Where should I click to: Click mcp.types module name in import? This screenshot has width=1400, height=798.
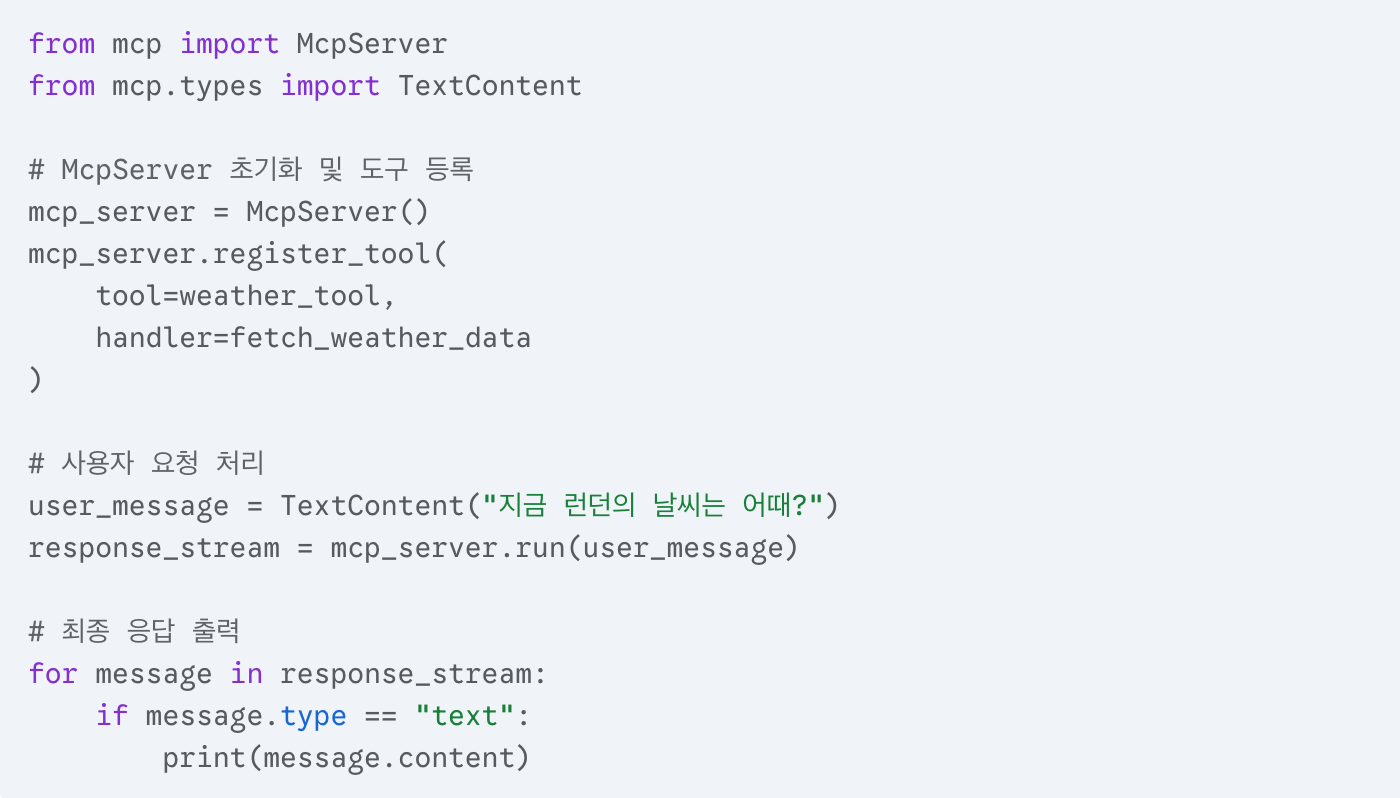click(187, 86)
